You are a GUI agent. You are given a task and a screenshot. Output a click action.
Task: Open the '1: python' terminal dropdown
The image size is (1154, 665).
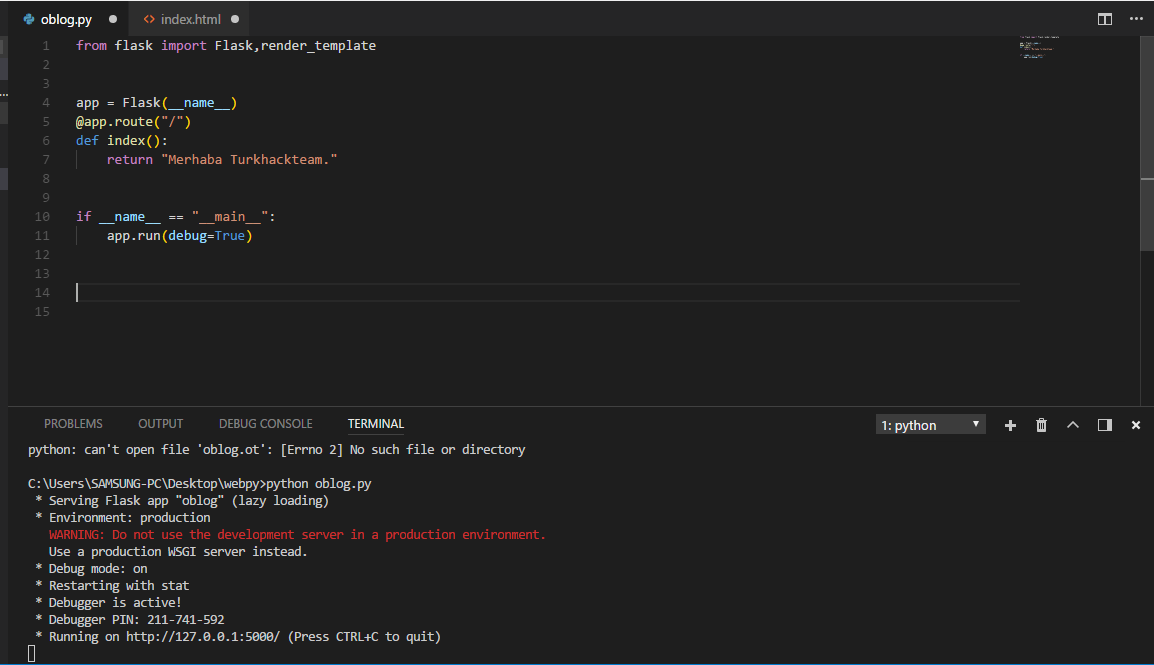coord(930,425)
